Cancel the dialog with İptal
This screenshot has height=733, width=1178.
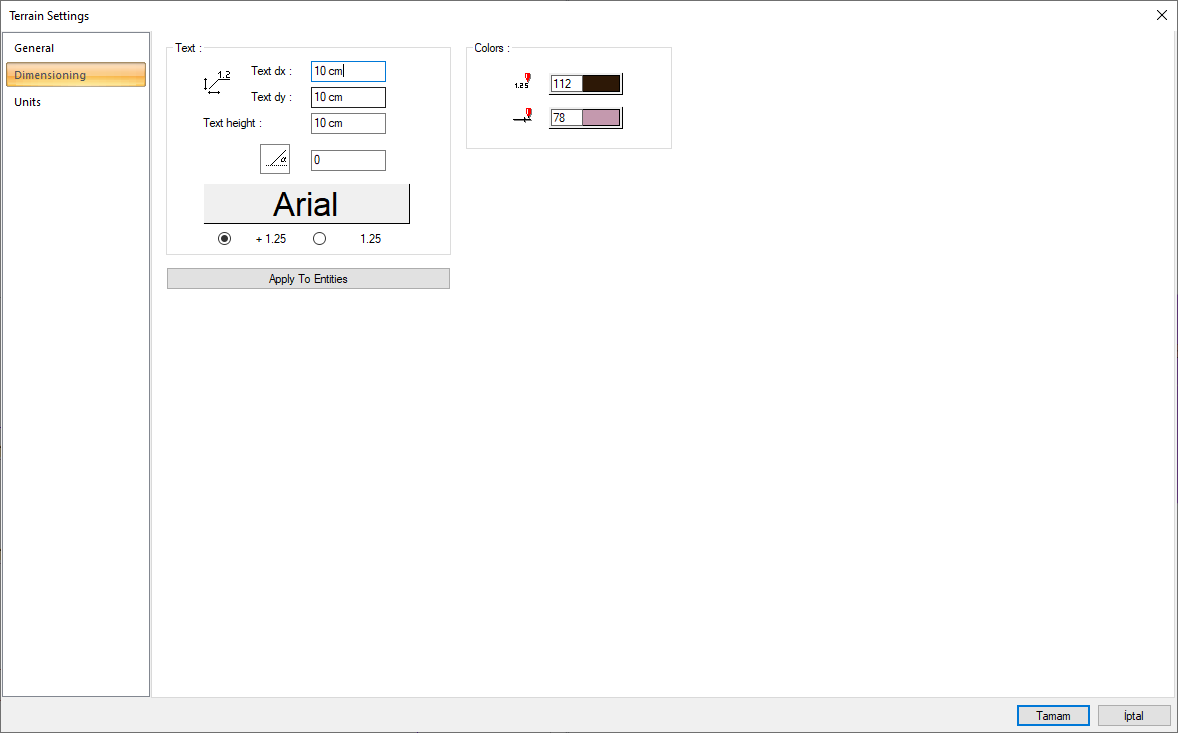[x=1133, y=716]
